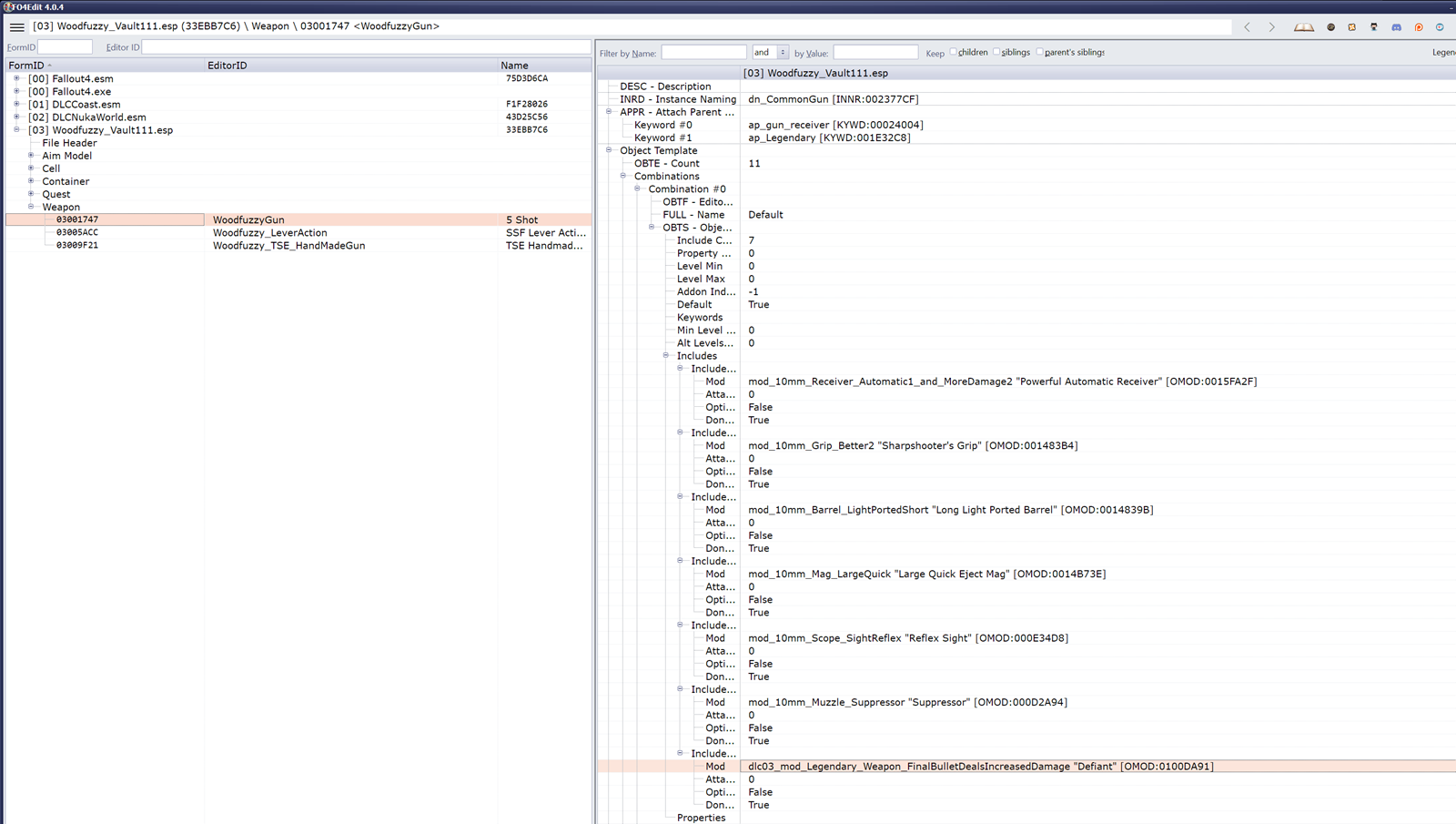
Task: Click the FO4Edit title bar icon
Action: [7, 6]
